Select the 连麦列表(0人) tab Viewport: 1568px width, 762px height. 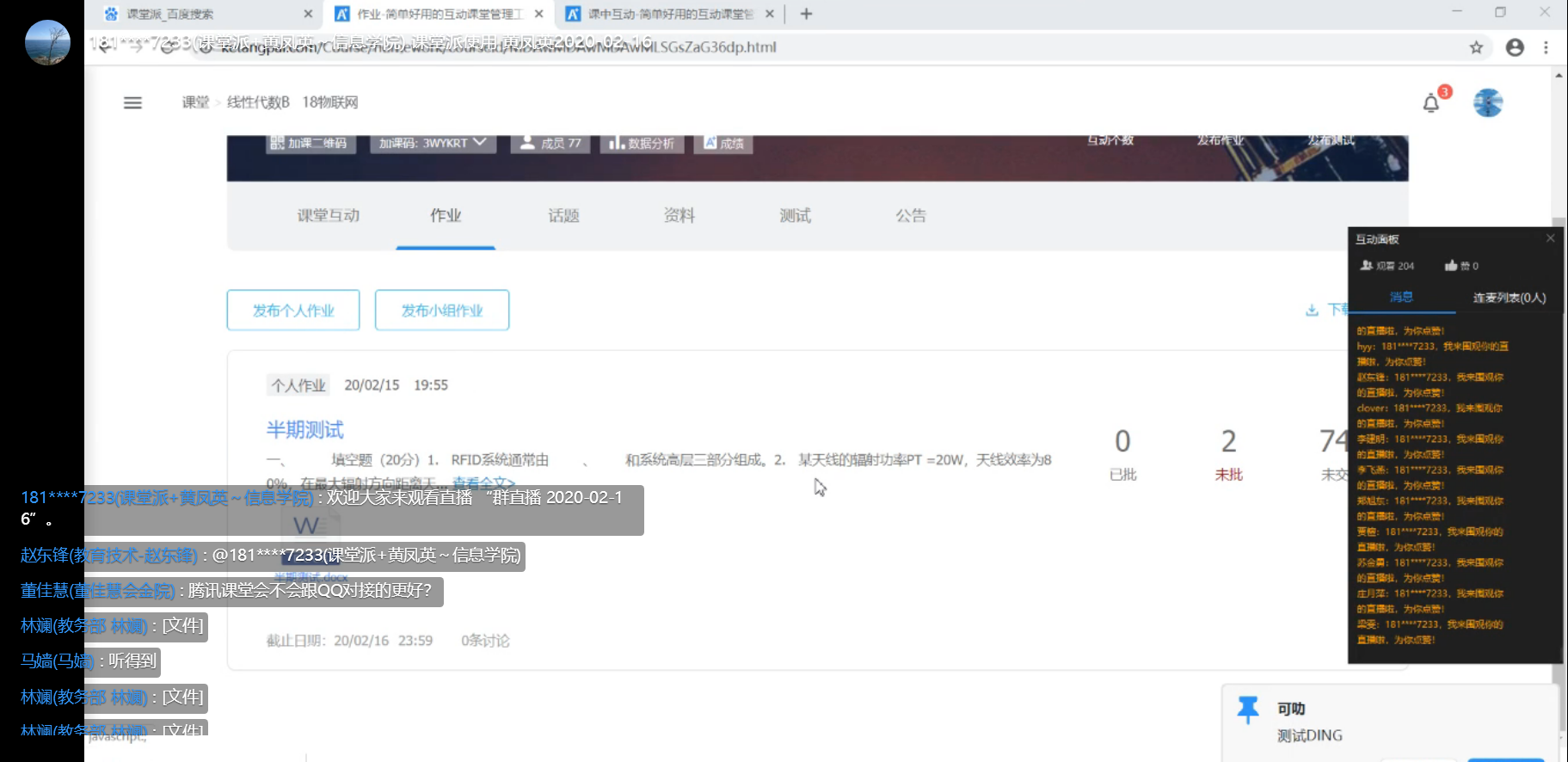point(1509,298)
